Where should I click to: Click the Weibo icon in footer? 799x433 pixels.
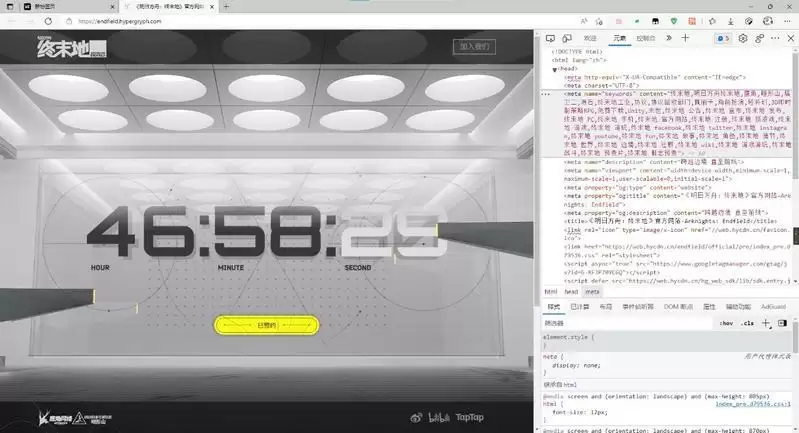click(416, 416)
